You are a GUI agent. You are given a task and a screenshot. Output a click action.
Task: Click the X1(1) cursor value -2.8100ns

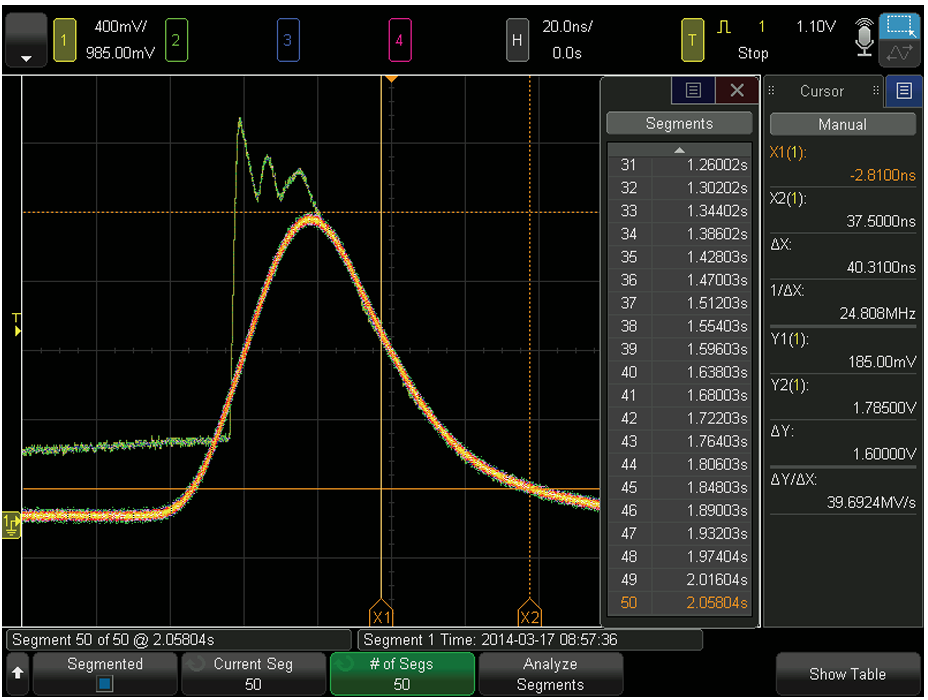[882, 175]
